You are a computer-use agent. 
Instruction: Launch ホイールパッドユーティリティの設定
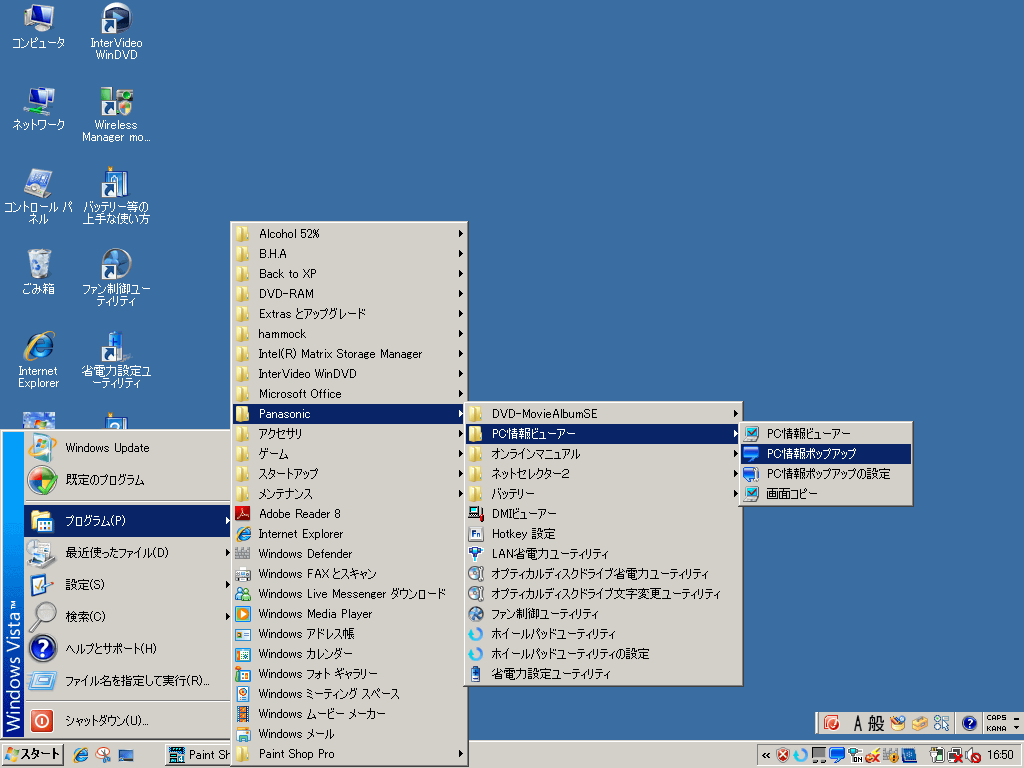coord(603,654)
